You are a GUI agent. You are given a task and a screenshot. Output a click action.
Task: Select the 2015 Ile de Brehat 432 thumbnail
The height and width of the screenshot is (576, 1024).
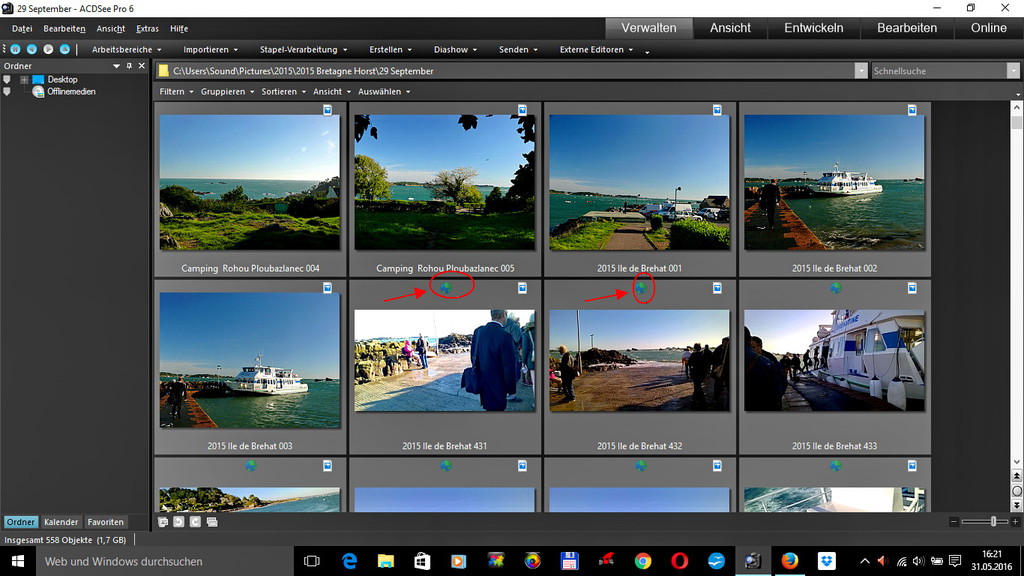coord(639,360)
